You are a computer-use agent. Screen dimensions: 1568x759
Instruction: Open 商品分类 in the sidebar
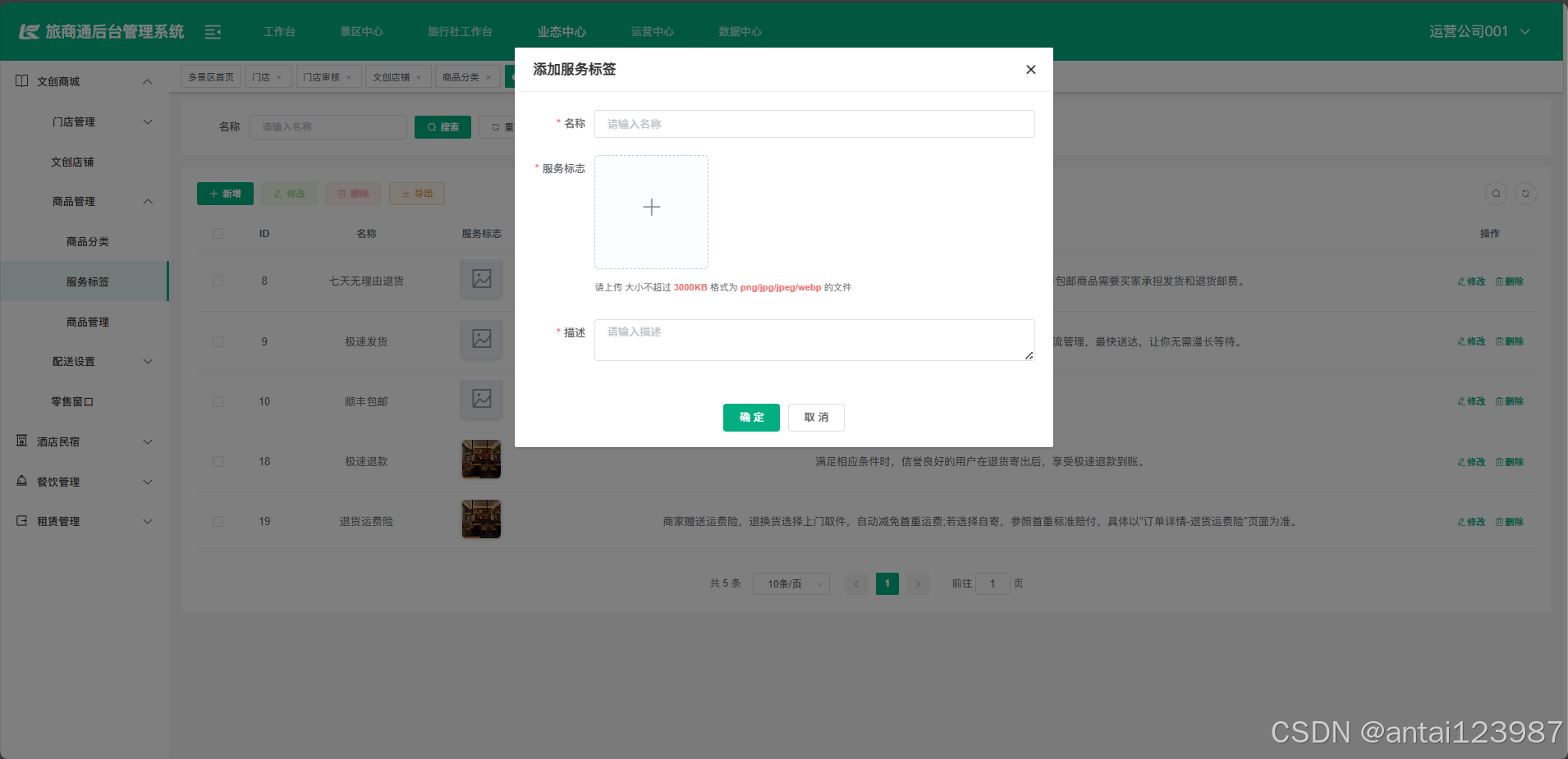click(85, 241)
